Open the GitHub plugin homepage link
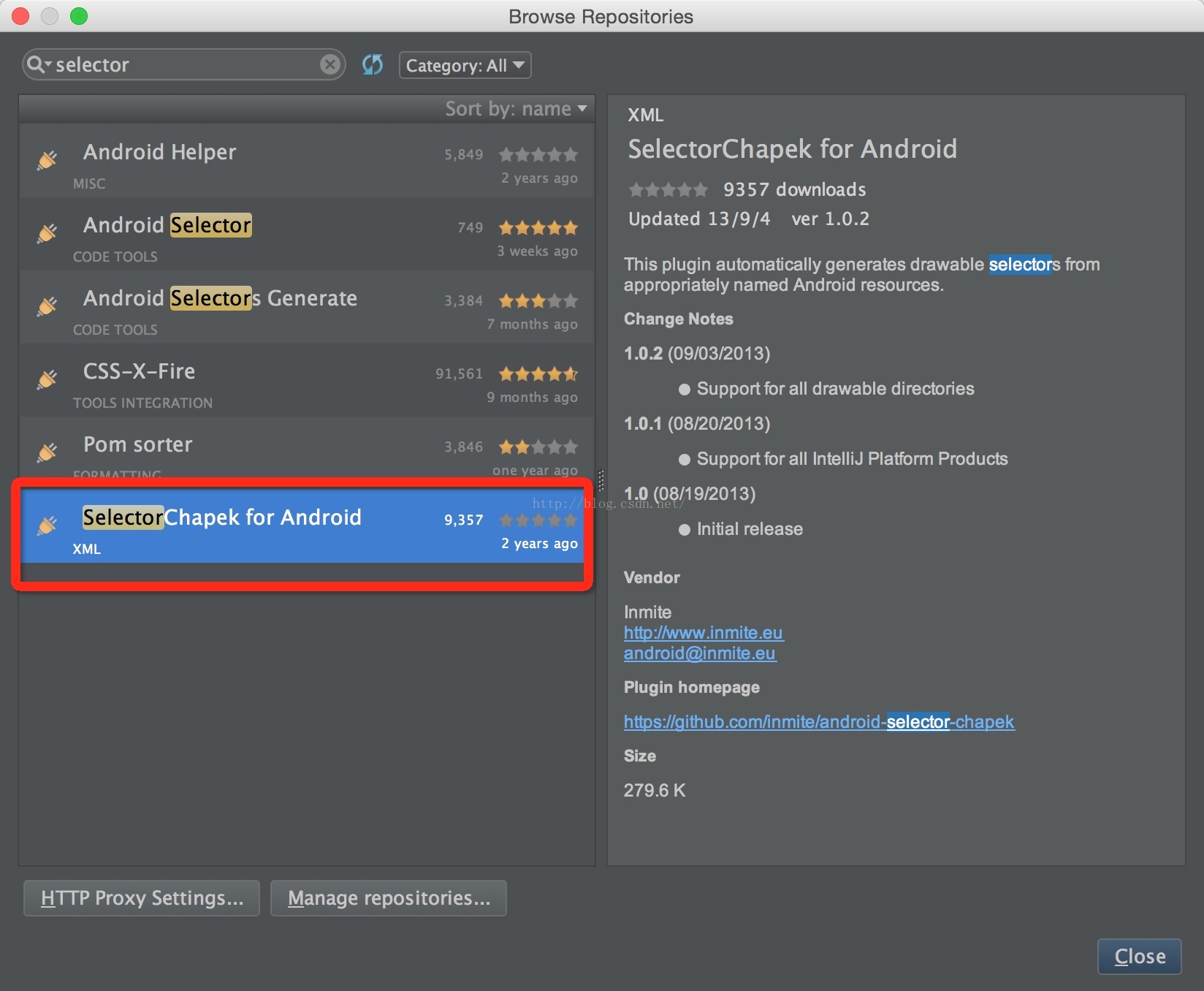Viewport: 1204px width, 991px height. pyautogui.click(x=819, y=722)
